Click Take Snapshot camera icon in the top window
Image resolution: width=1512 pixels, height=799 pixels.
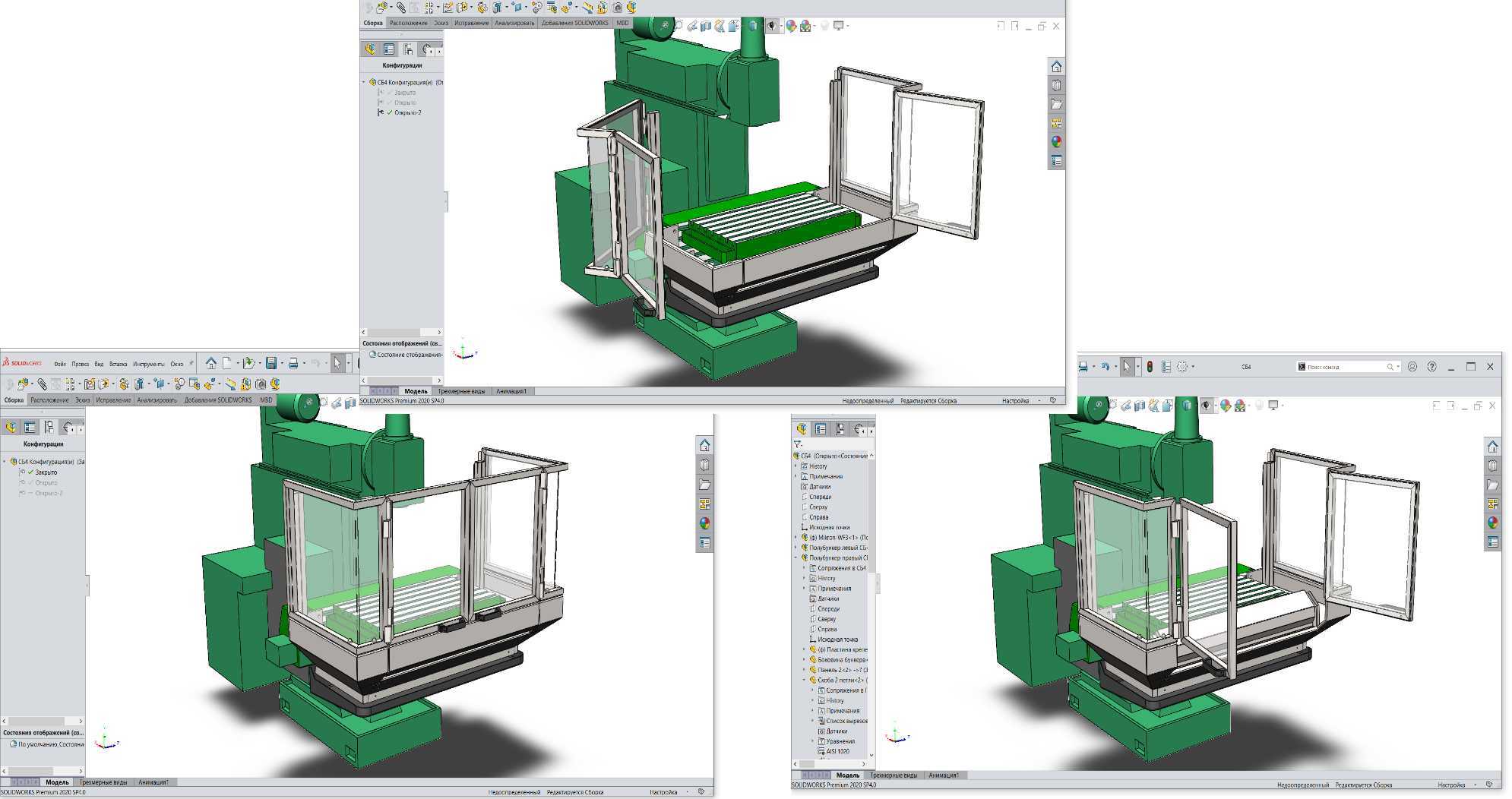tap(618, 8)
